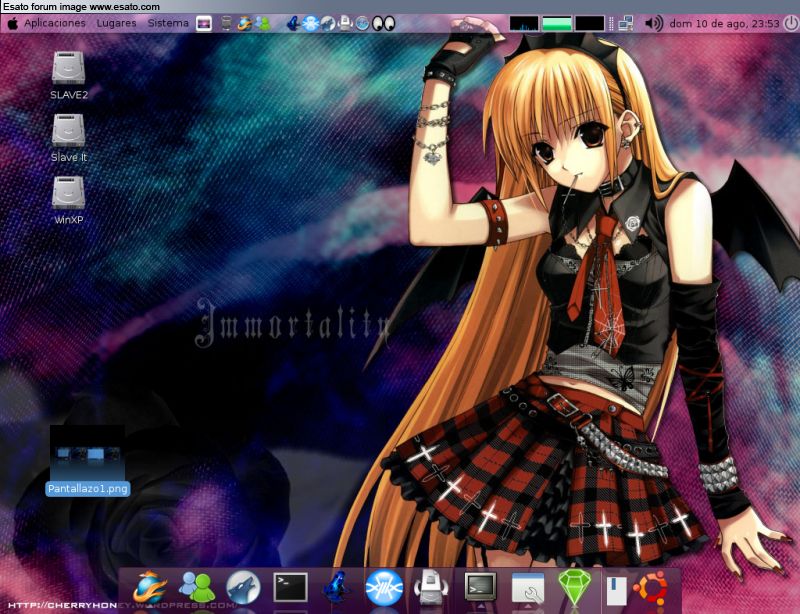Open the monitor terminal icon in dock
This screenshot has height=614, width=800.
pos(480,586)
